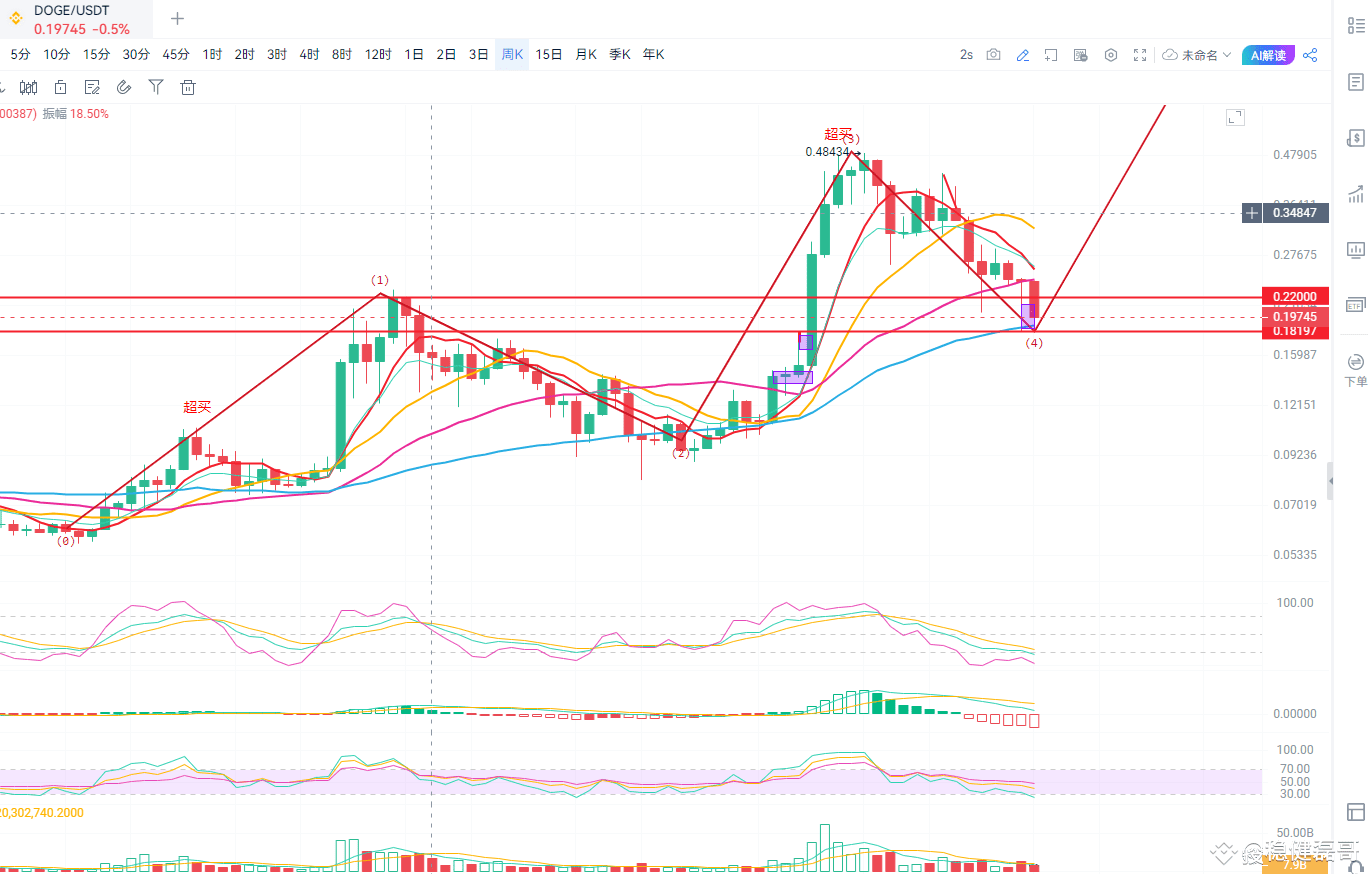Enter fullscreen mode from top toolbar
Viewport: 1368px width, 874px height.
click(x=1140, y=55)
